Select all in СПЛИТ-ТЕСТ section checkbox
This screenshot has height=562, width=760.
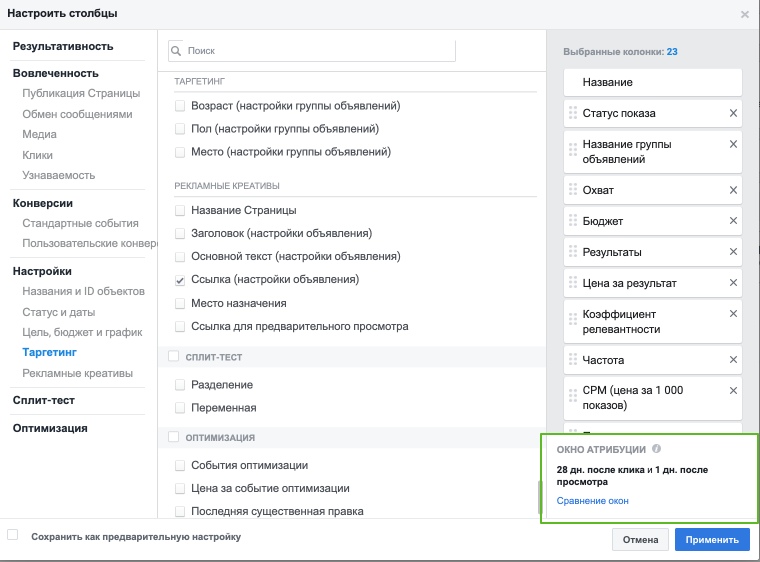(174, 356)
